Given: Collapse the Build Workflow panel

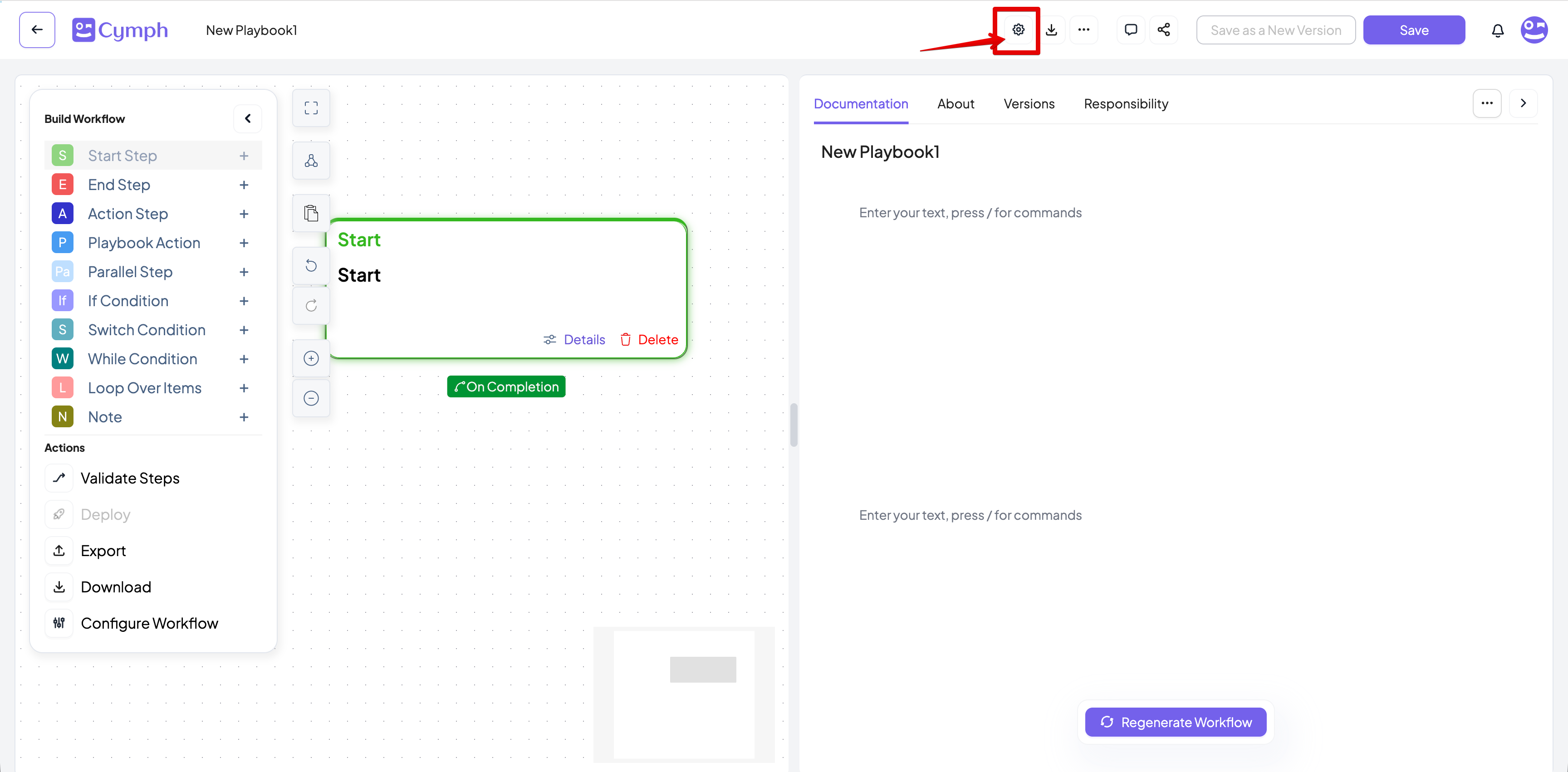Looking at the screenshot, I should tap(248, 118).
